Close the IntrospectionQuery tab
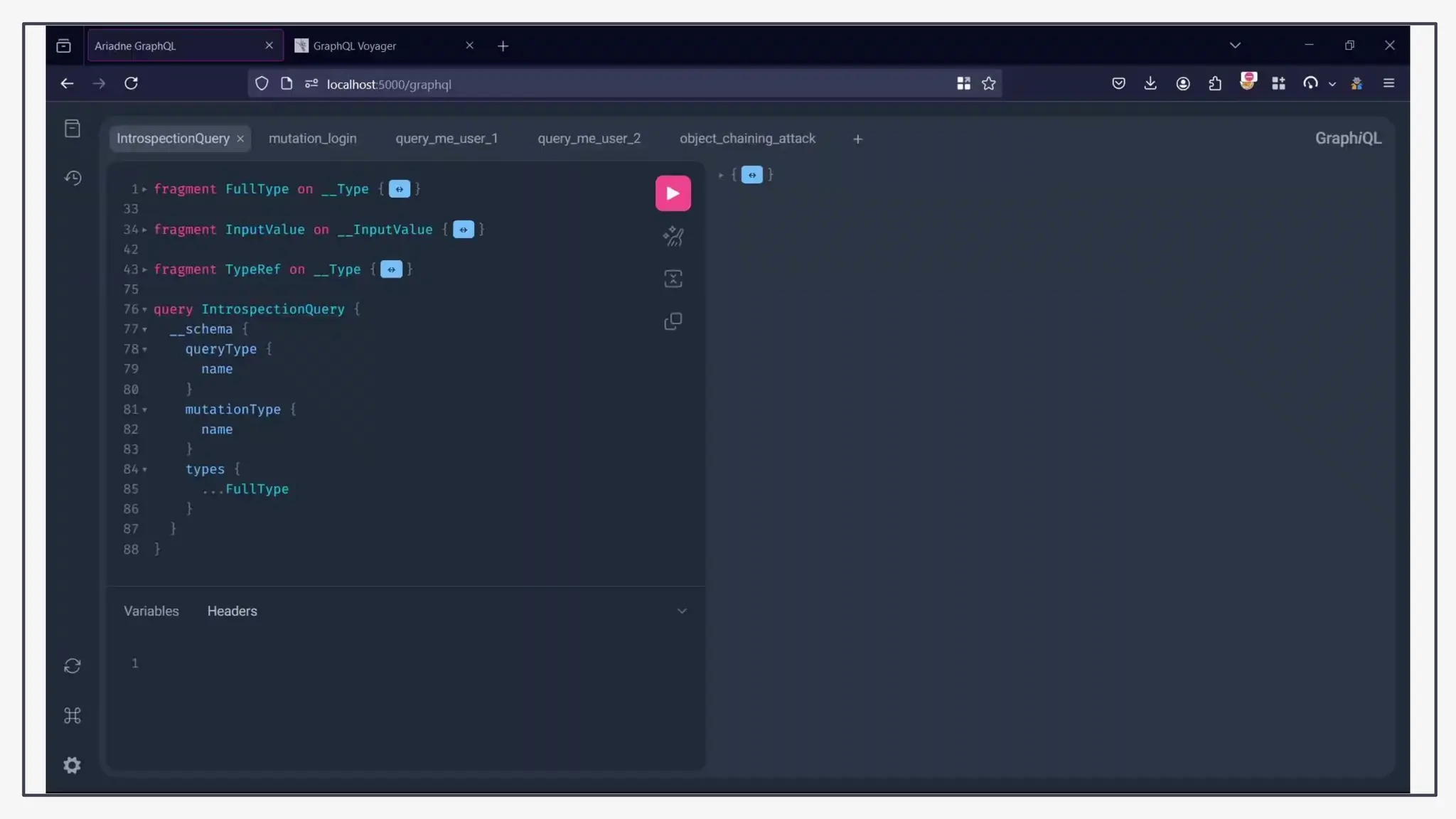 point(240,139)
